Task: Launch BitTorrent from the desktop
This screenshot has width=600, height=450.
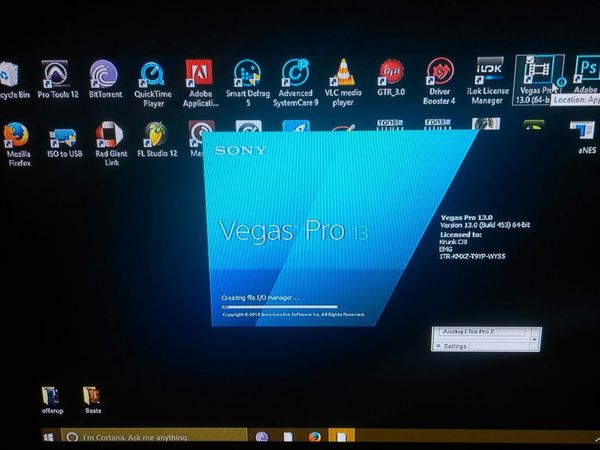Action: click(x=105, y=80)
